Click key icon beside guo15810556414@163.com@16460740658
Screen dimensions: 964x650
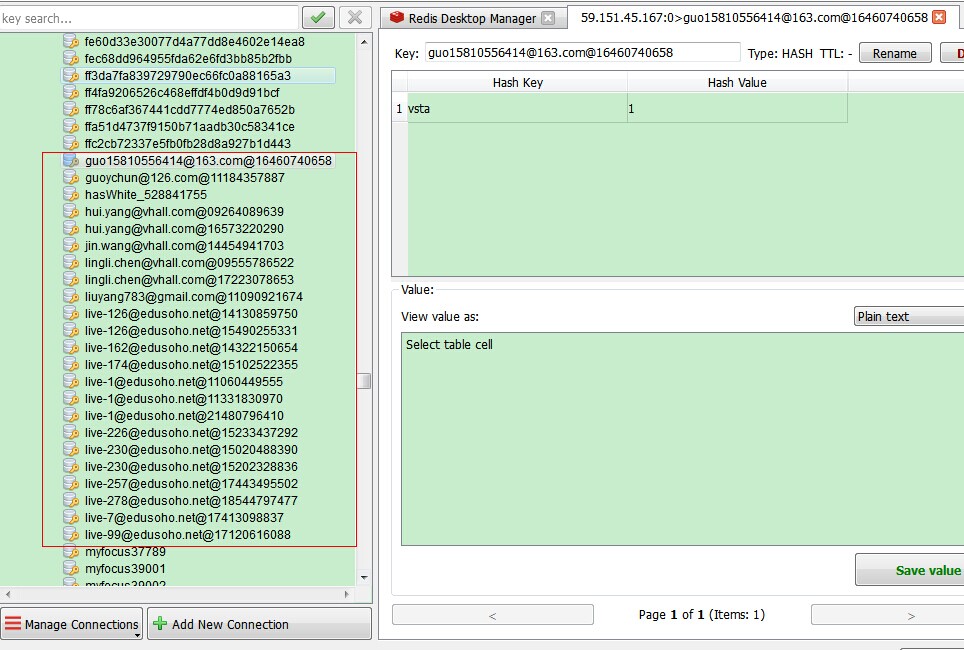[71, 161]
